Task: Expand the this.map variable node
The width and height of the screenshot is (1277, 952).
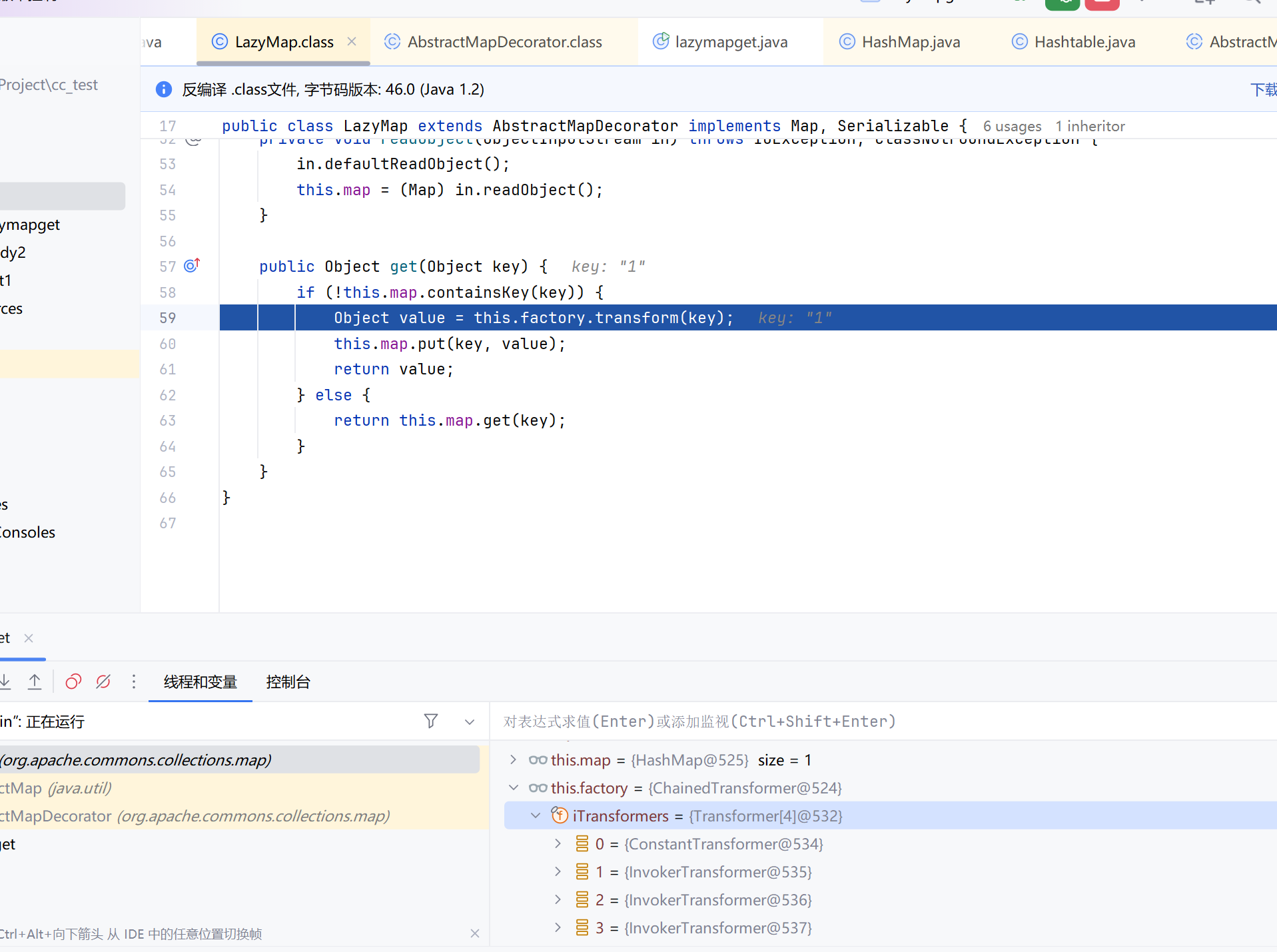Action: tap(513, 759)
